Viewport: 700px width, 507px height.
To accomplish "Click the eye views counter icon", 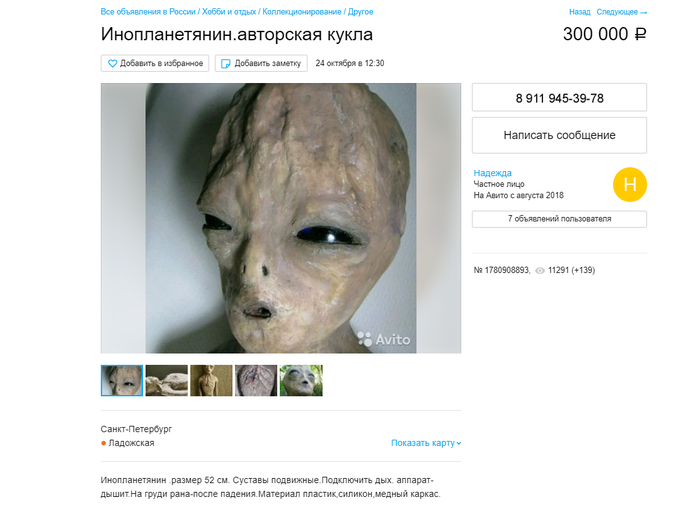I will coord(540,270).
